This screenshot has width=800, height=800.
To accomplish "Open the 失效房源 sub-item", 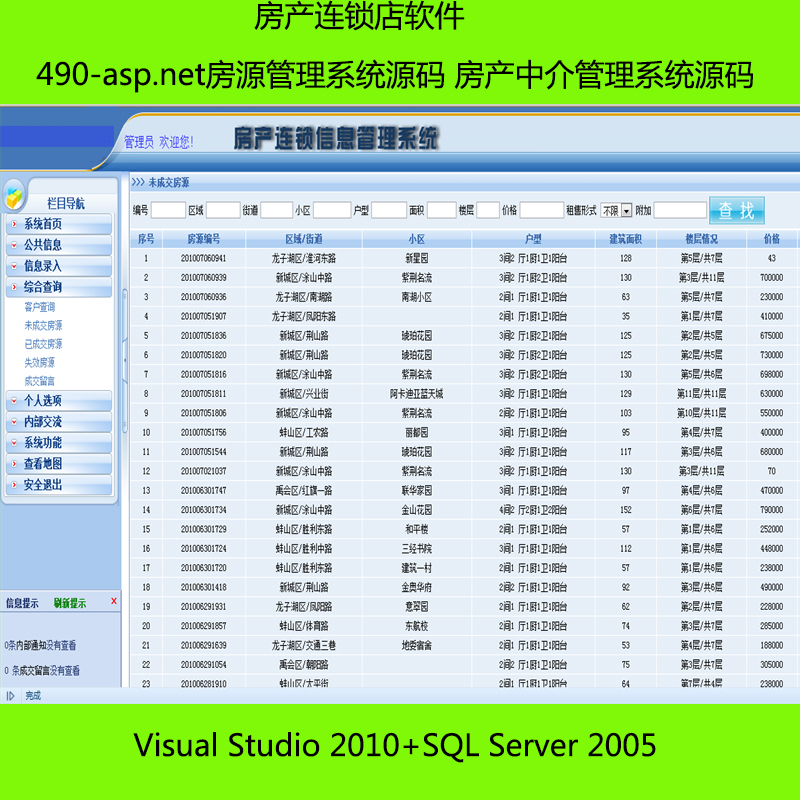I will (x=40, y=362).
